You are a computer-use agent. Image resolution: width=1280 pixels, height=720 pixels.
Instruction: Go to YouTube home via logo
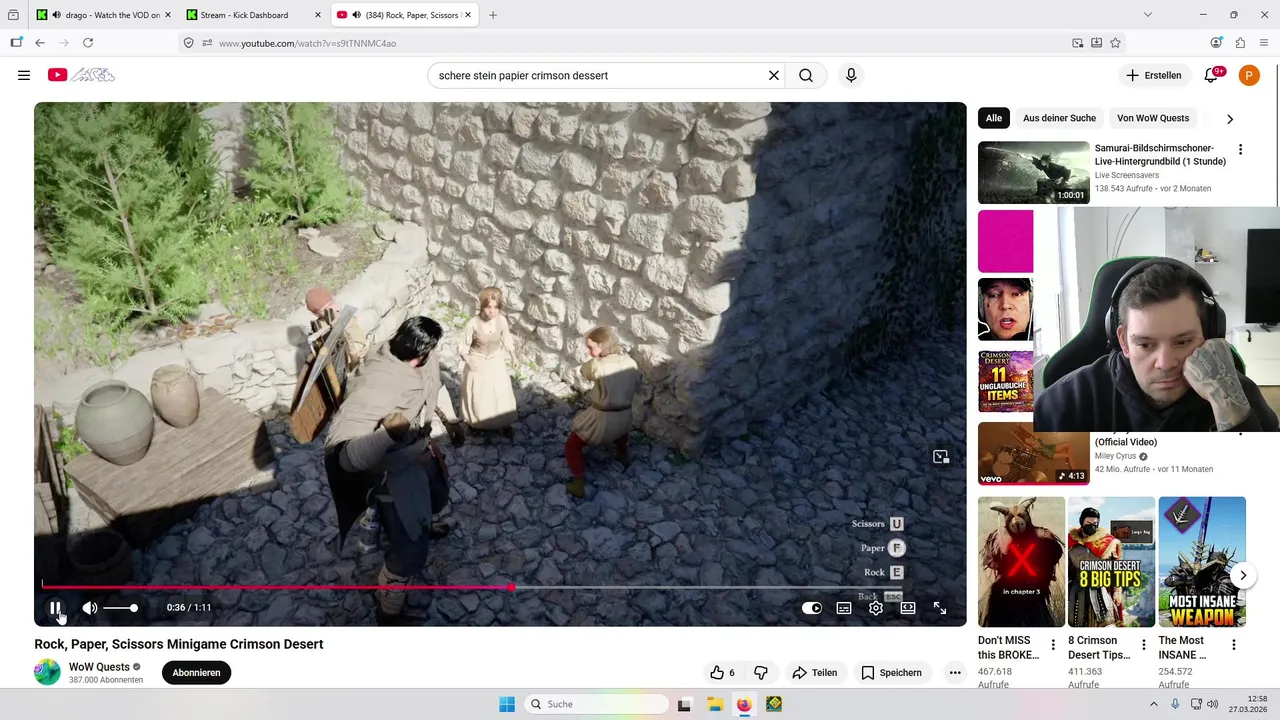pyautogui.click(x=81, y=75)
